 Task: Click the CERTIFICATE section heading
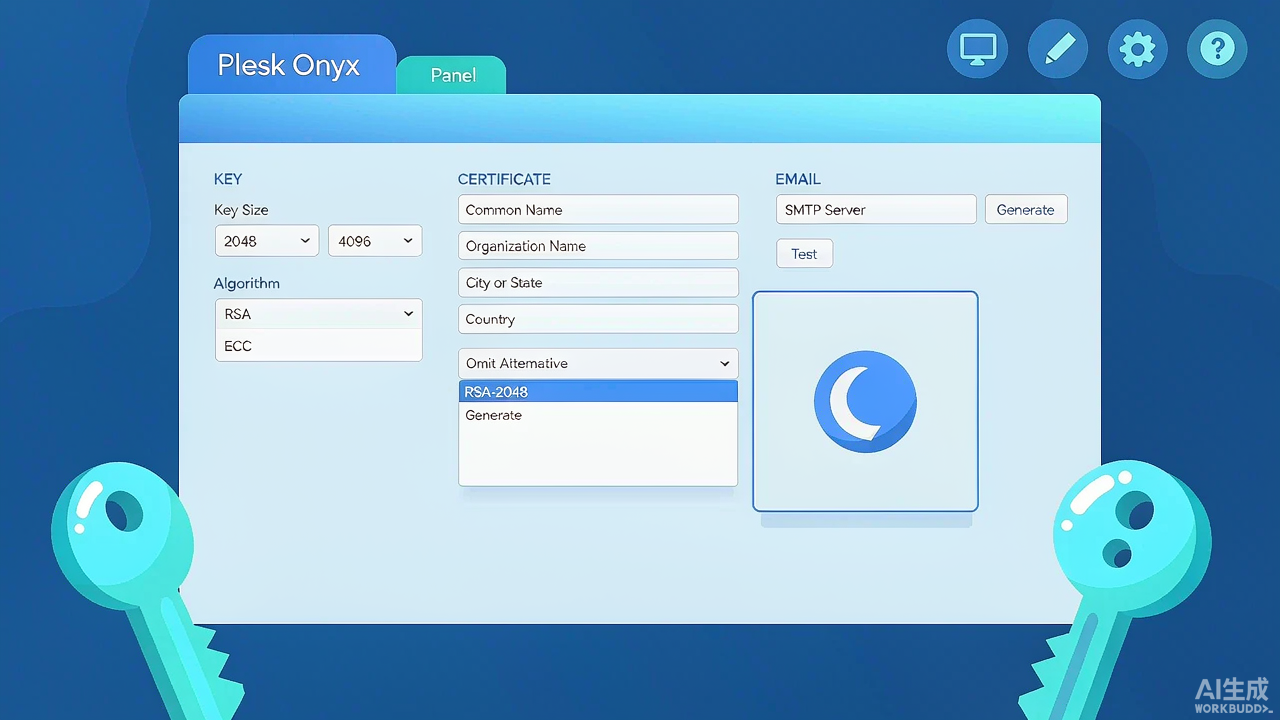pyautogui.click(x=504, y=179)
